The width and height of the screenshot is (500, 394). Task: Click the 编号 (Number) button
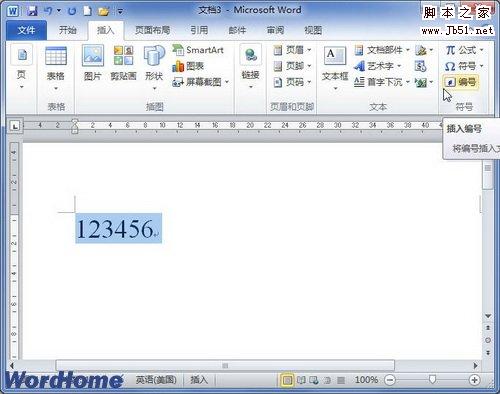(461, 82)
